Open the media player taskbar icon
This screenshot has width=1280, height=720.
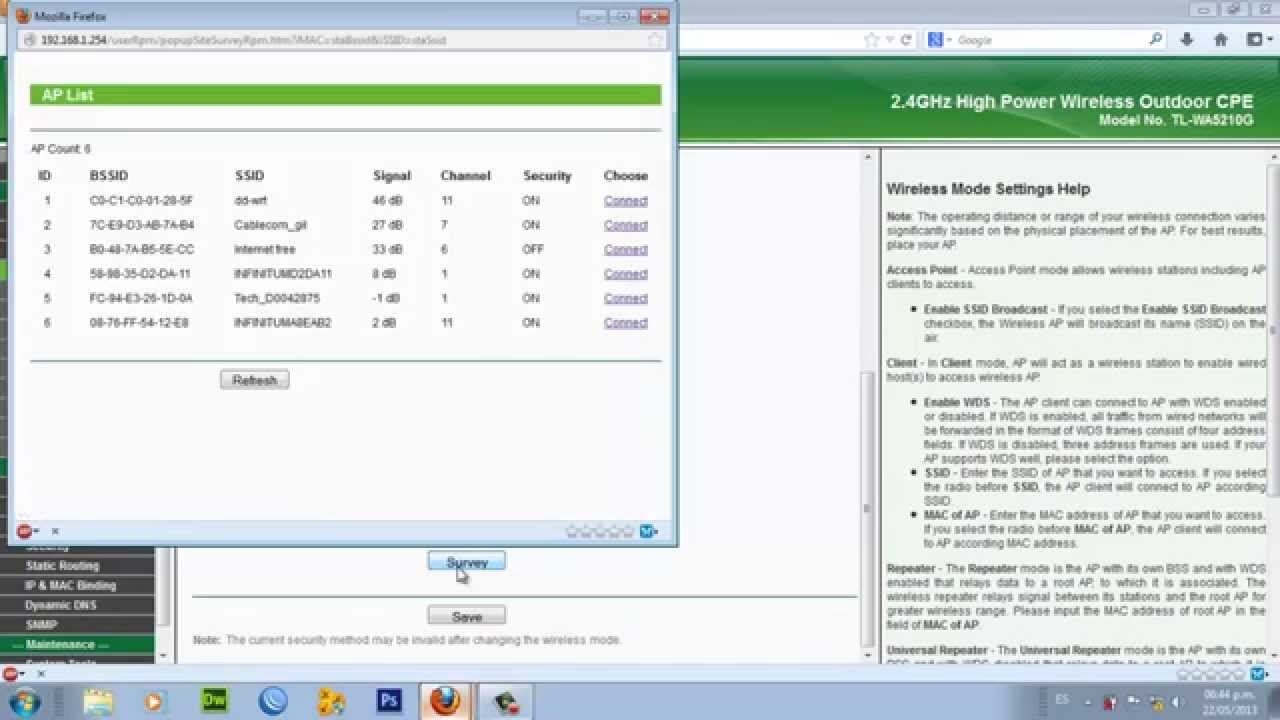click(153, 702)
